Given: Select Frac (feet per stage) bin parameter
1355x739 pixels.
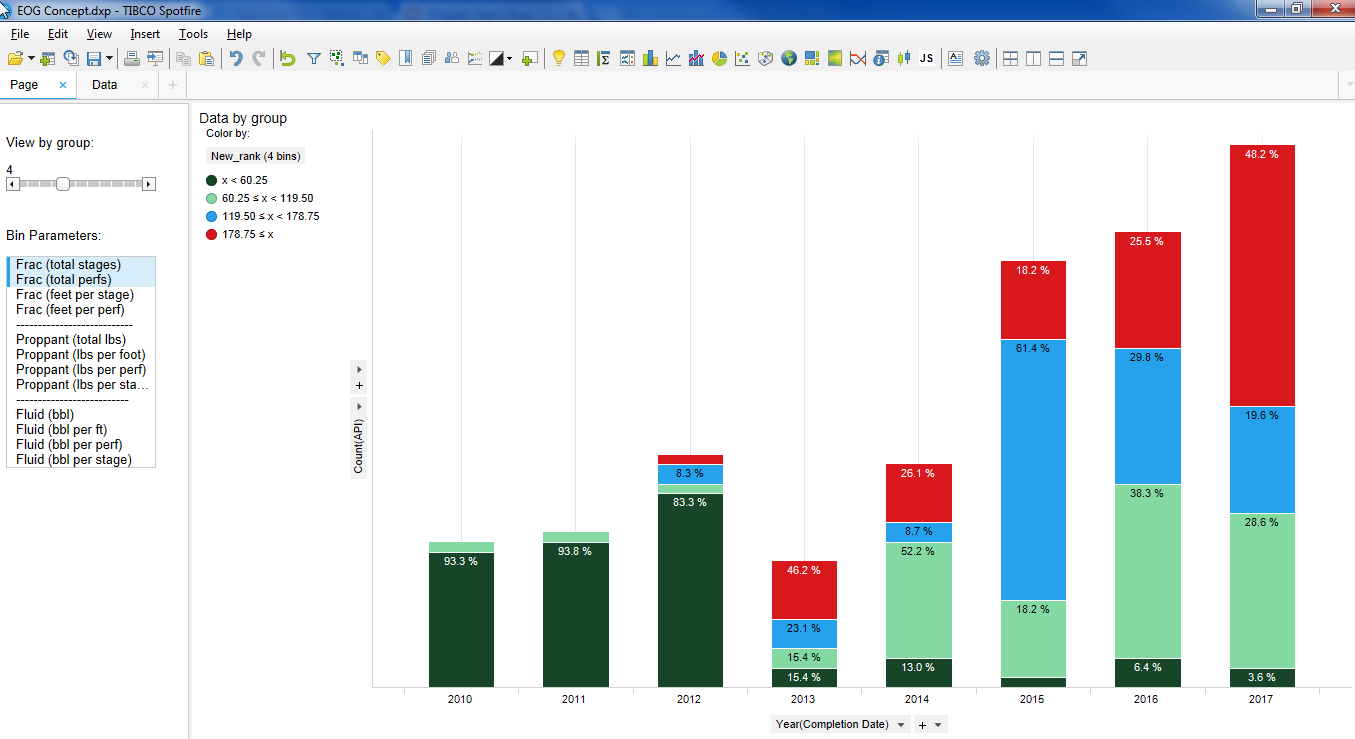Looking at the screenshot, I should [x=75, y=294].
